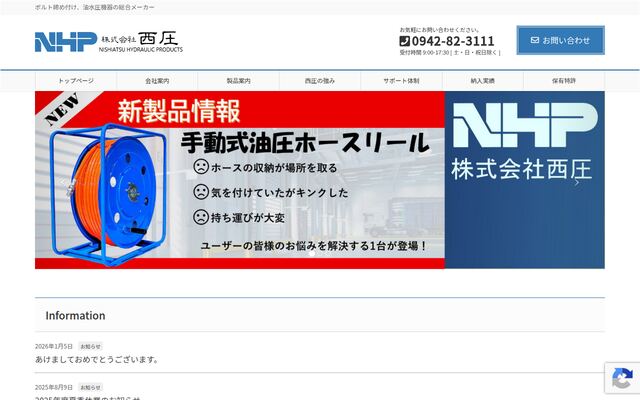Screen dimensions: 640x400
Task: Click the phone icon beside 0942-82-3111
Action: click(404, 41)
